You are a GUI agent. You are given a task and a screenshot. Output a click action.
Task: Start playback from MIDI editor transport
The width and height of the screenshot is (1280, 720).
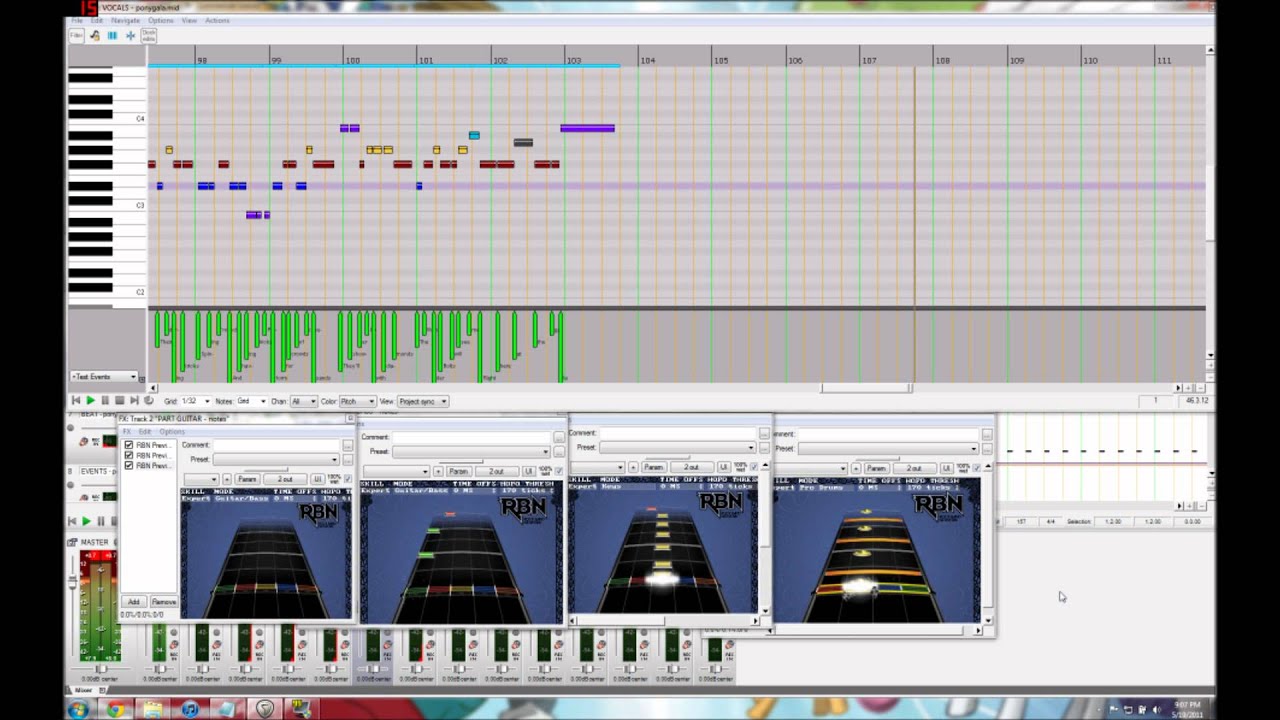click(x=90, y=401)
